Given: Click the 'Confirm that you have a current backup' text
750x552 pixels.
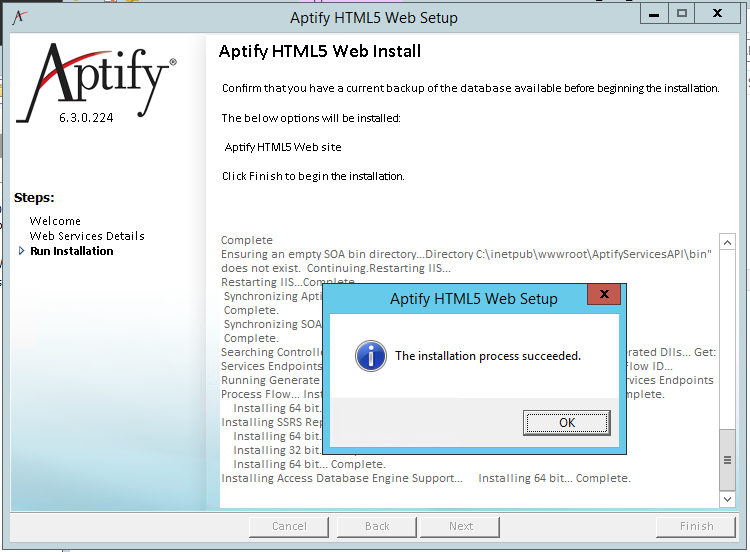Looking at the screenshot, I should pyautogui.click(x=471, y=88).
